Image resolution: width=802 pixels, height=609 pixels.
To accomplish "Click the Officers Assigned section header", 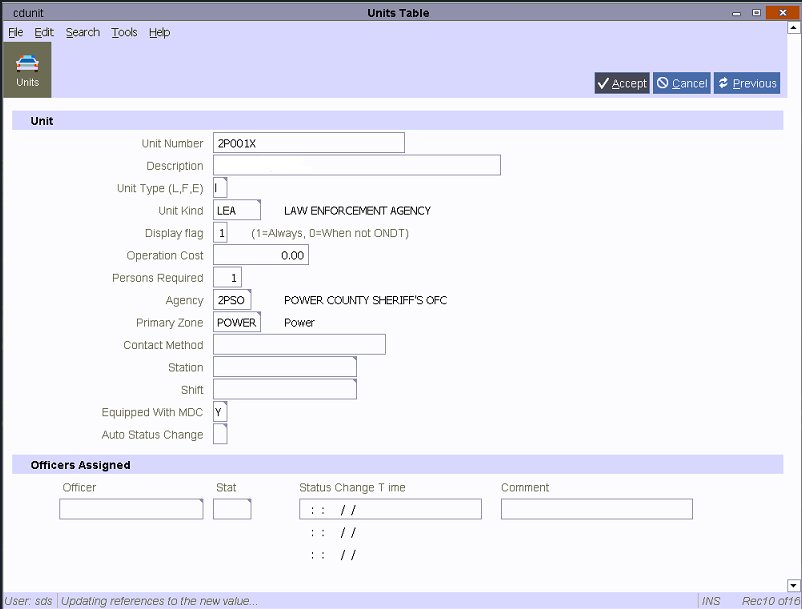I will [x=397, y=465].
